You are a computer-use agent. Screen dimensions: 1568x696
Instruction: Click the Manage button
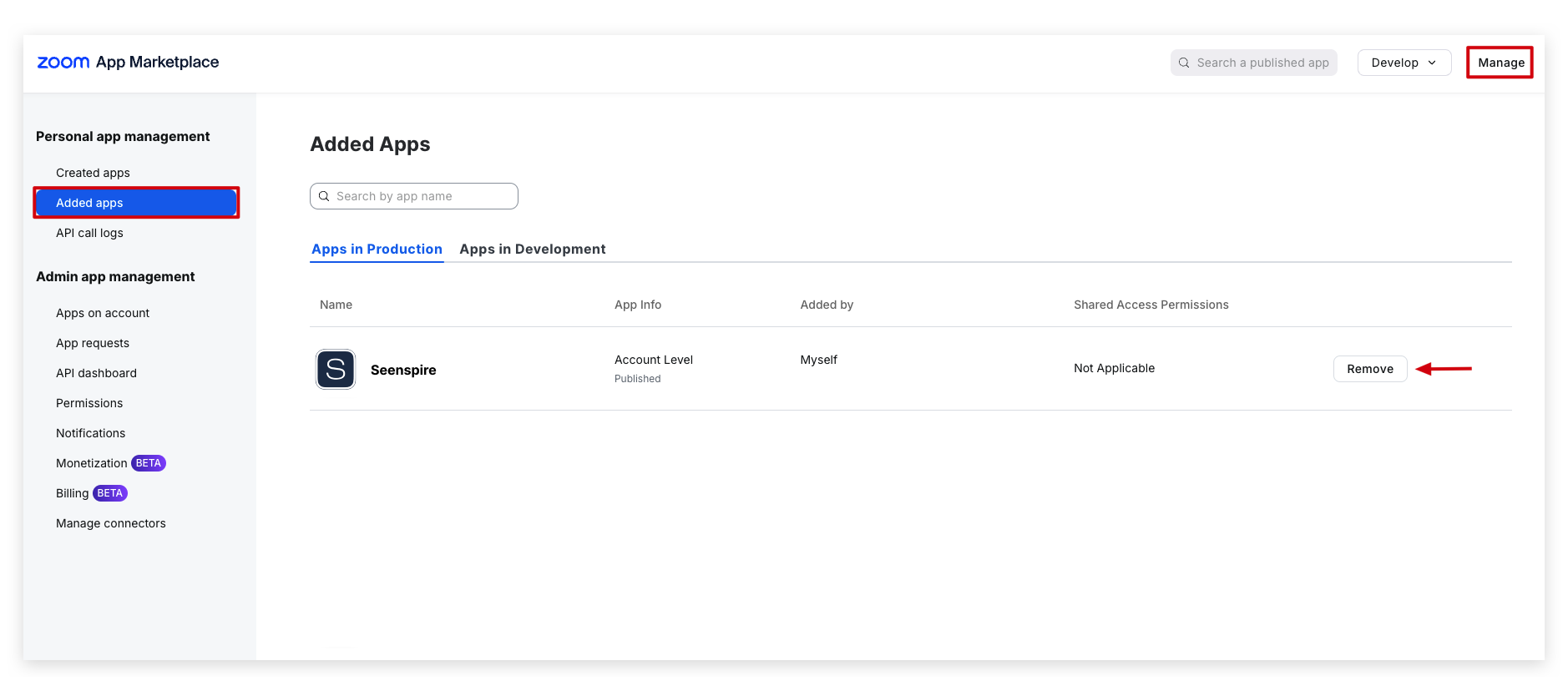coord(1500,63)
